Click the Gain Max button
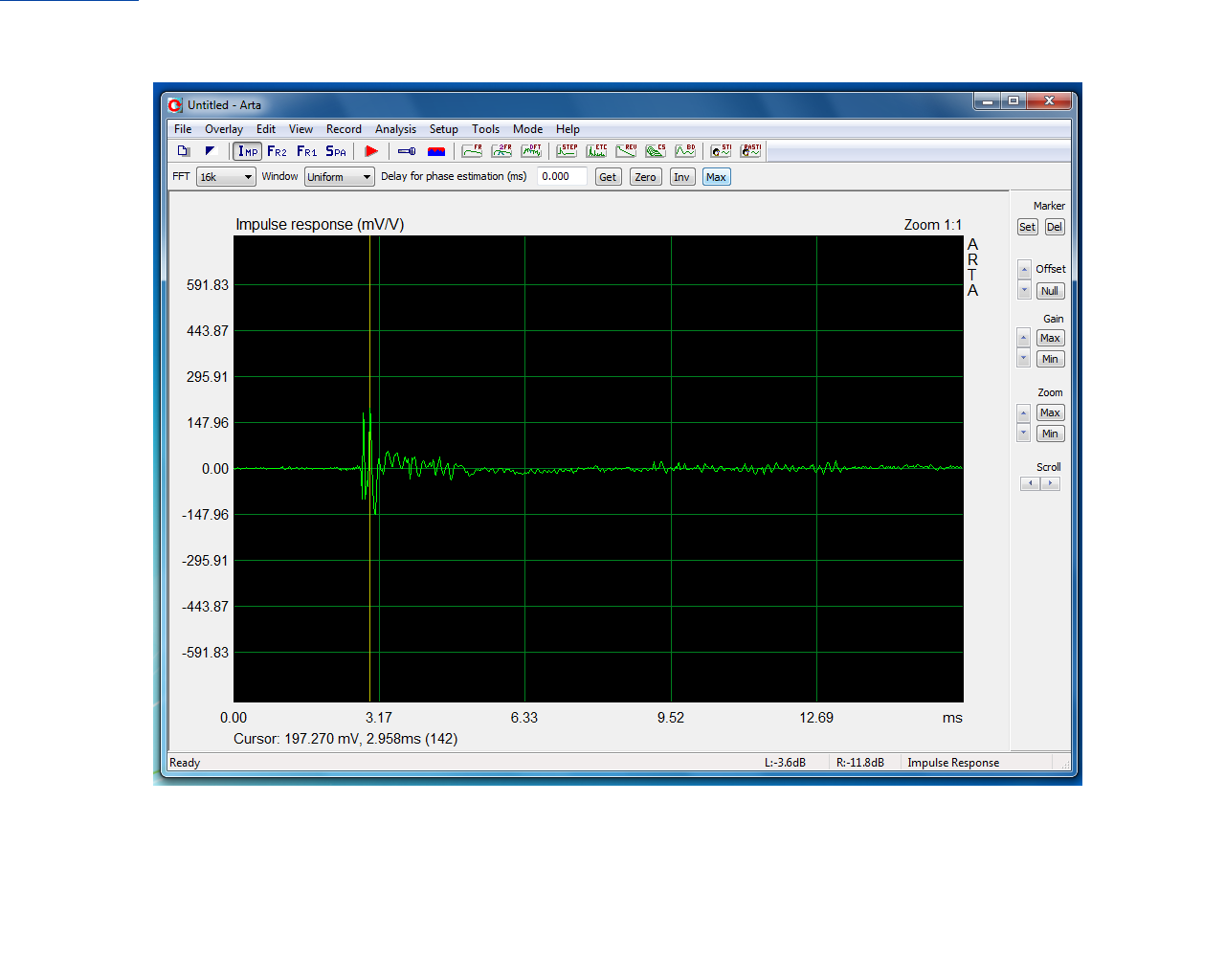 point(1050,338)
